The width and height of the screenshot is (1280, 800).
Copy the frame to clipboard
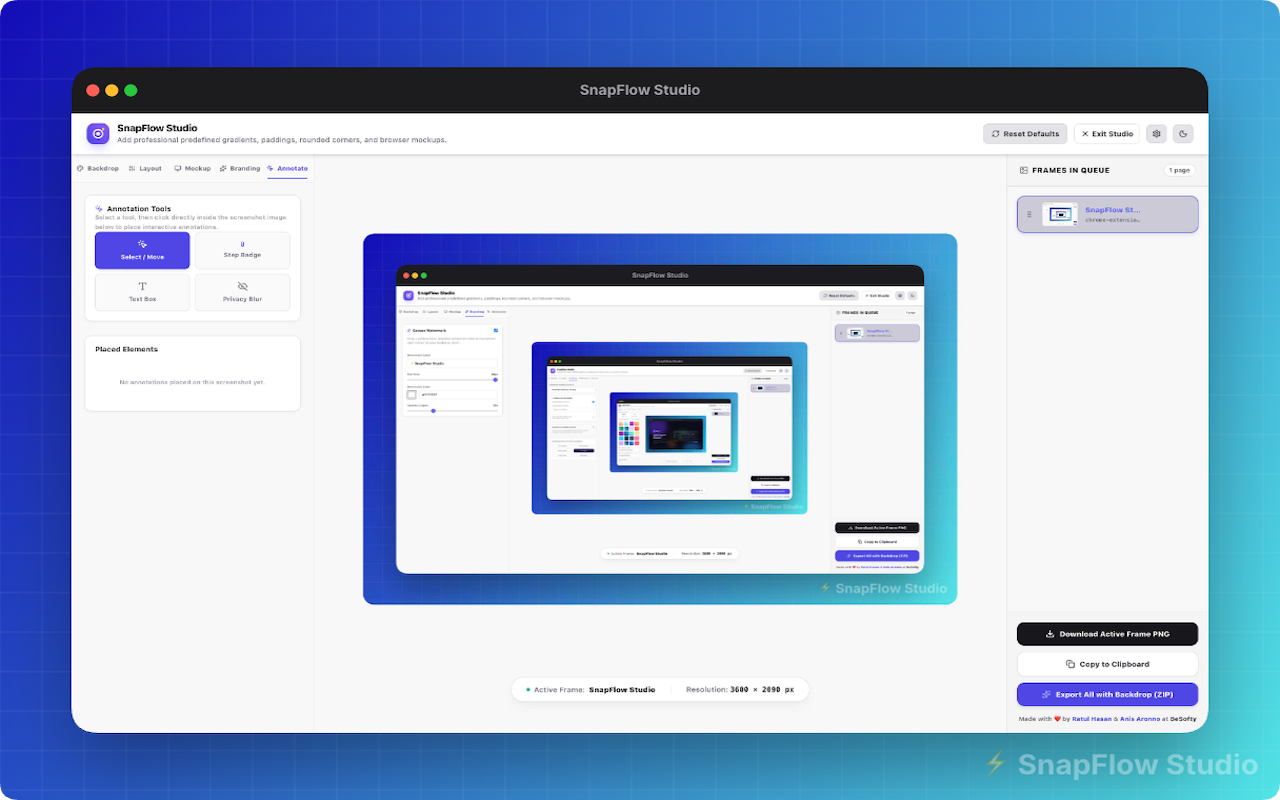[1107, 664]
